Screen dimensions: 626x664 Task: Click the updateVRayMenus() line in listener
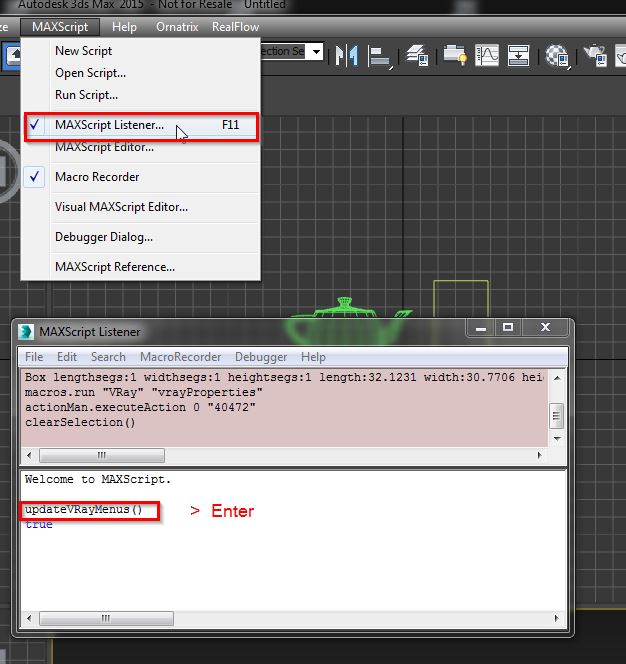tap(83, 509)
